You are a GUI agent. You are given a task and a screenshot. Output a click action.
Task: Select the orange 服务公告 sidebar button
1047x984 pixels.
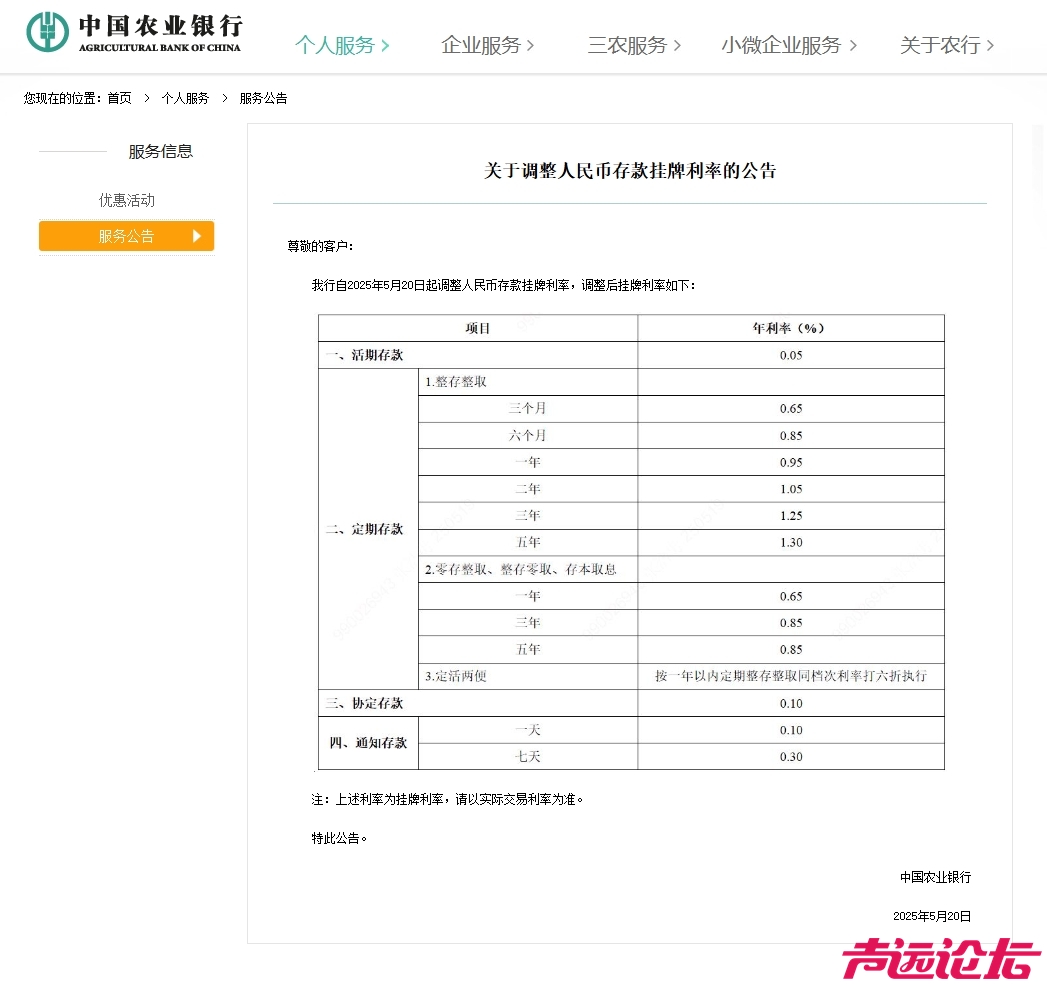(127, 236)
